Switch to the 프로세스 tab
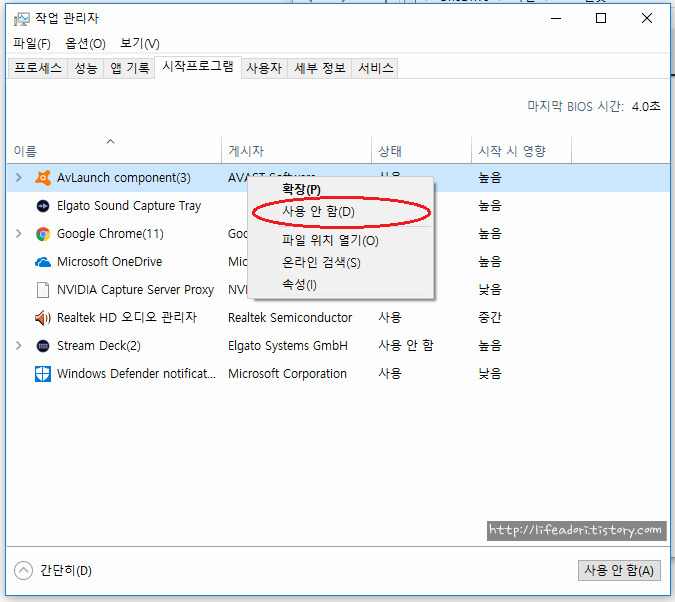 [x=38, y=68]
